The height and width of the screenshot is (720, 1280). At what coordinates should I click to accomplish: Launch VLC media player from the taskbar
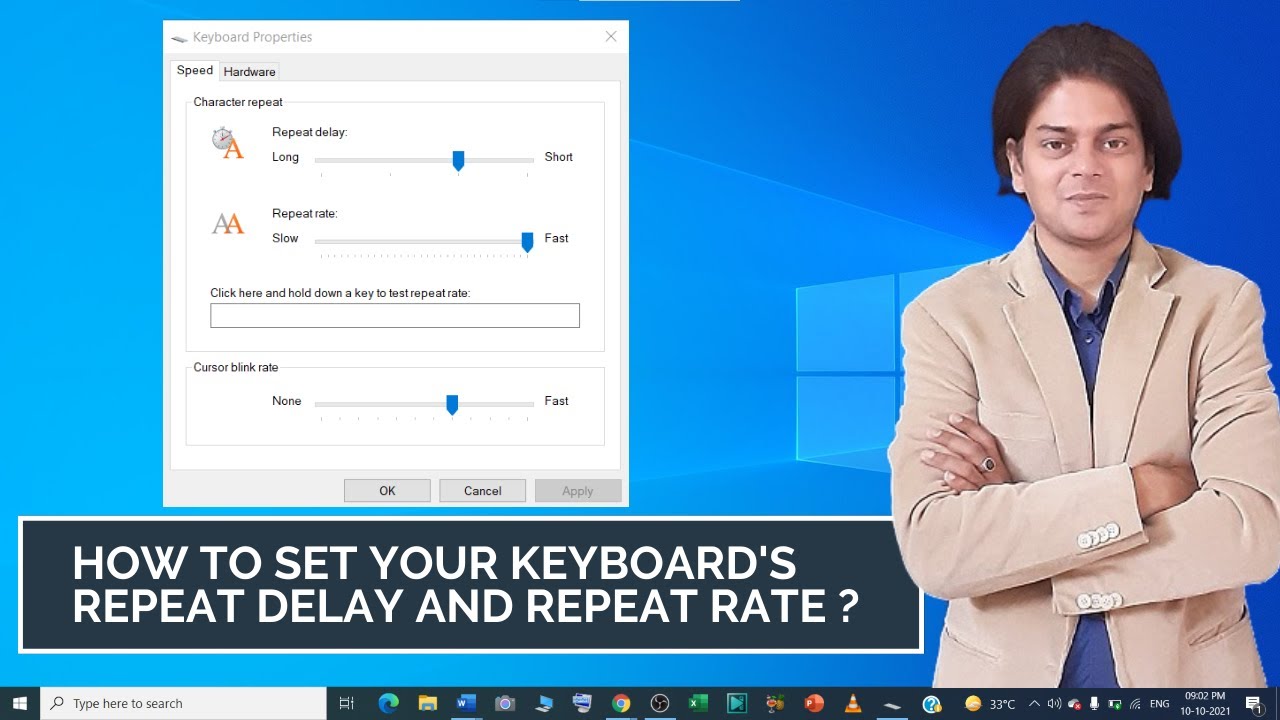point(853,703)
